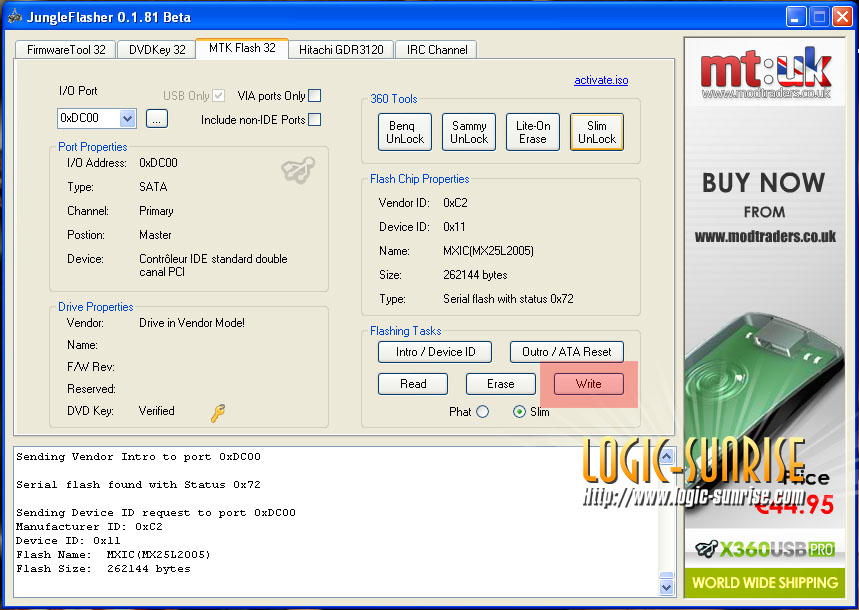Click the 'Drive in Vendor Mode!' text
This screenshot has width=859, height=610.
[192, 323]
